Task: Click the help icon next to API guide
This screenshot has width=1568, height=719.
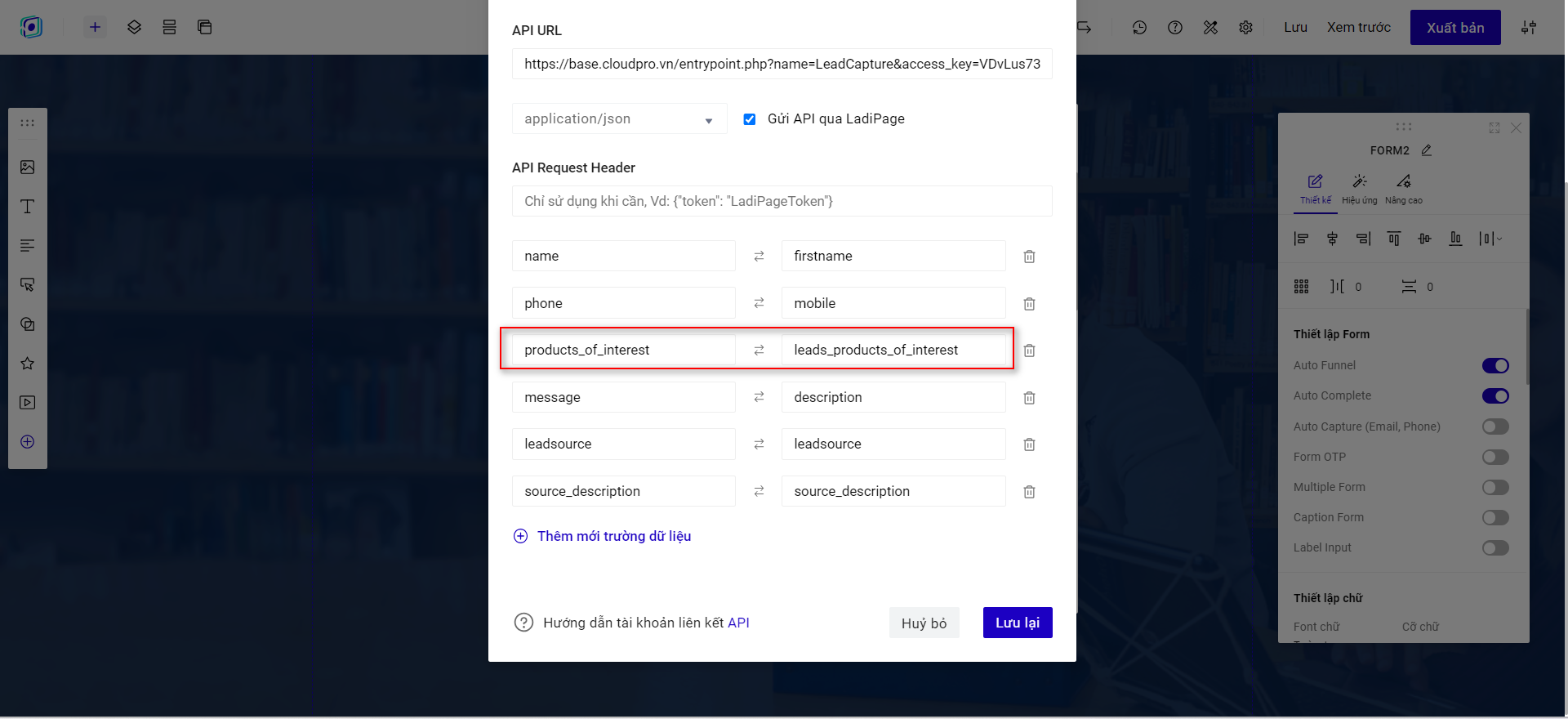Action: (523, 623)
